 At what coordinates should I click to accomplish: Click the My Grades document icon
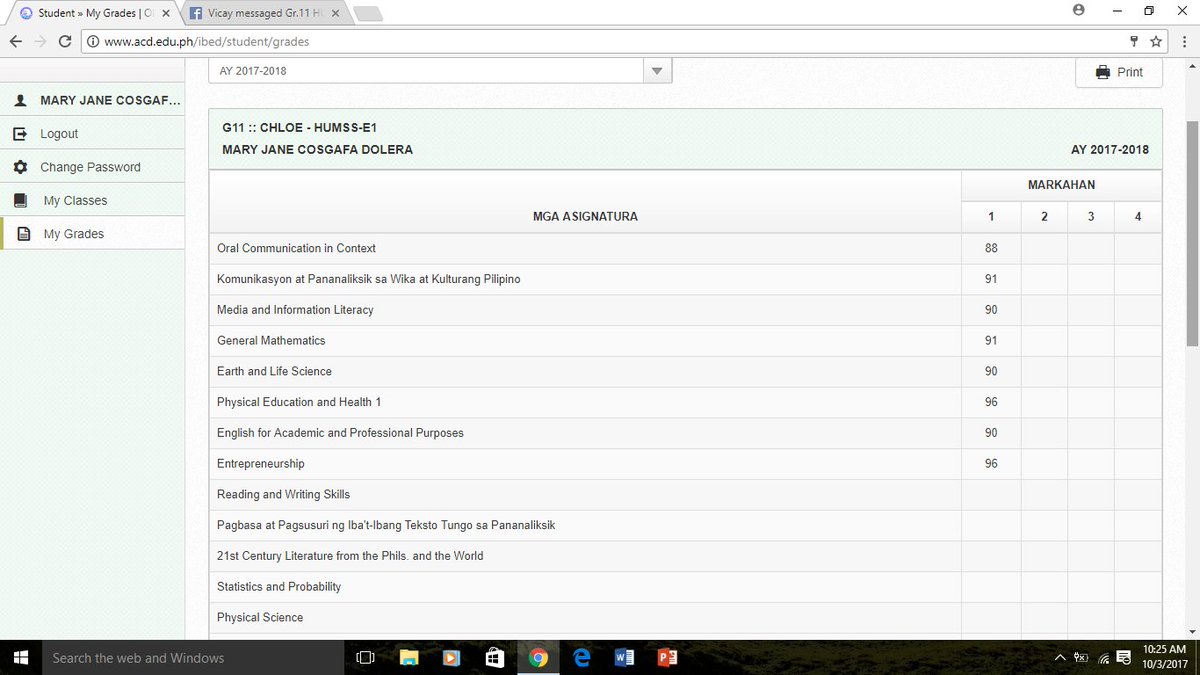[24, 233]
